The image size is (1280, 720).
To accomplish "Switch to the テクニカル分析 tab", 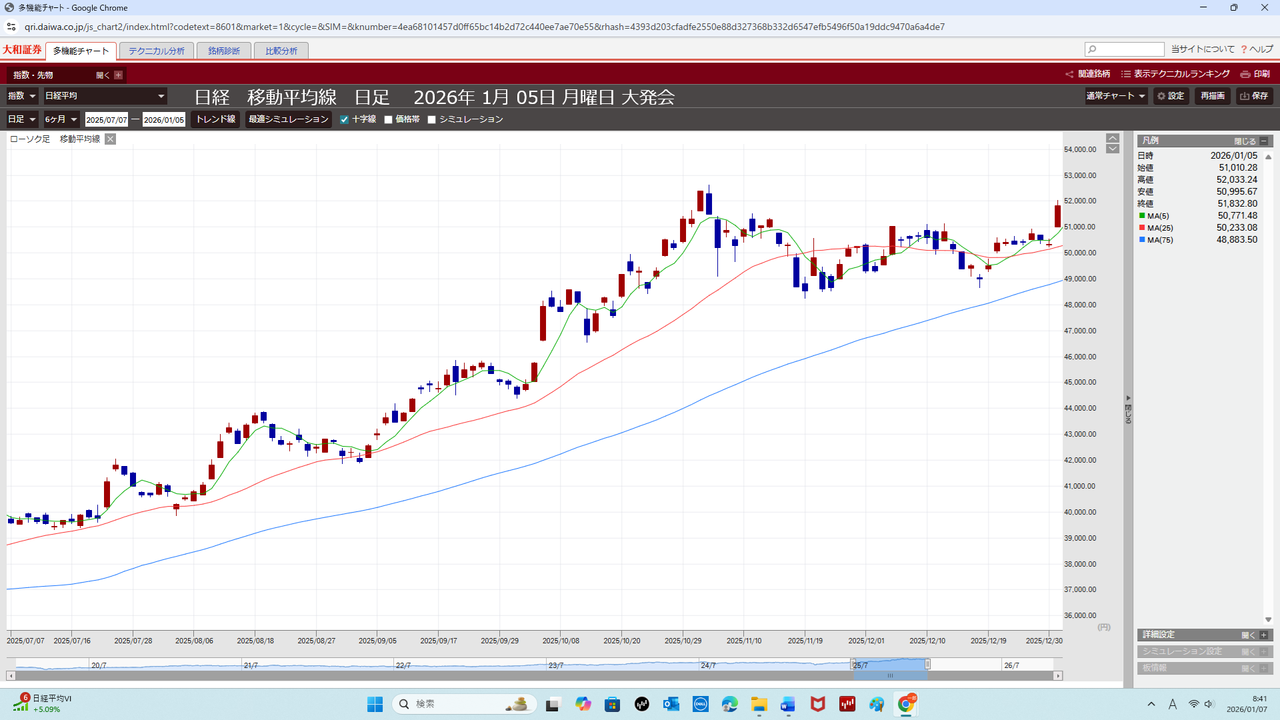I will tap(156, 50).
